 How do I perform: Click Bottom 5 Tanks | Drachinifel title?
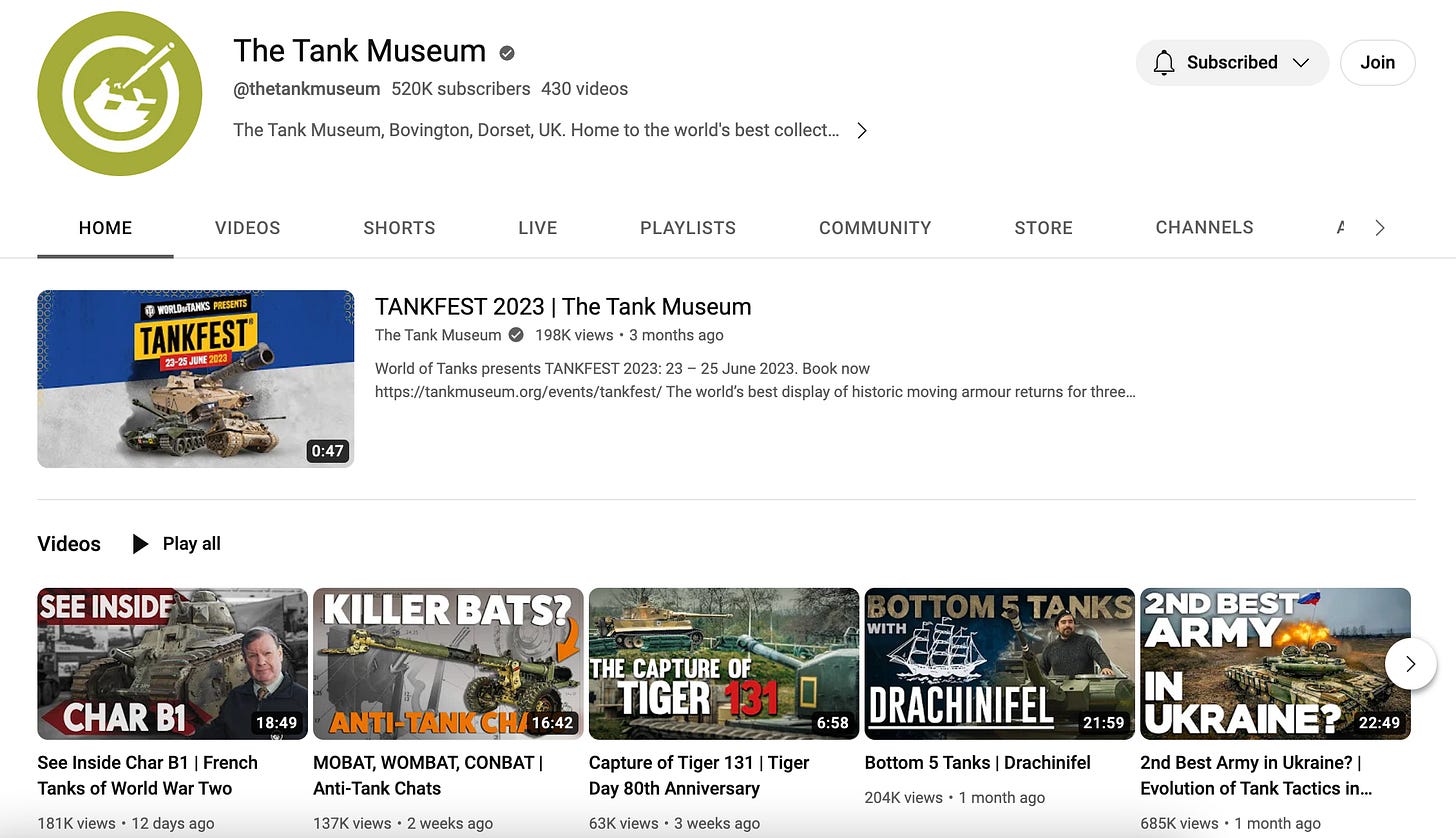pyautogui.click(x=978, y=763)
